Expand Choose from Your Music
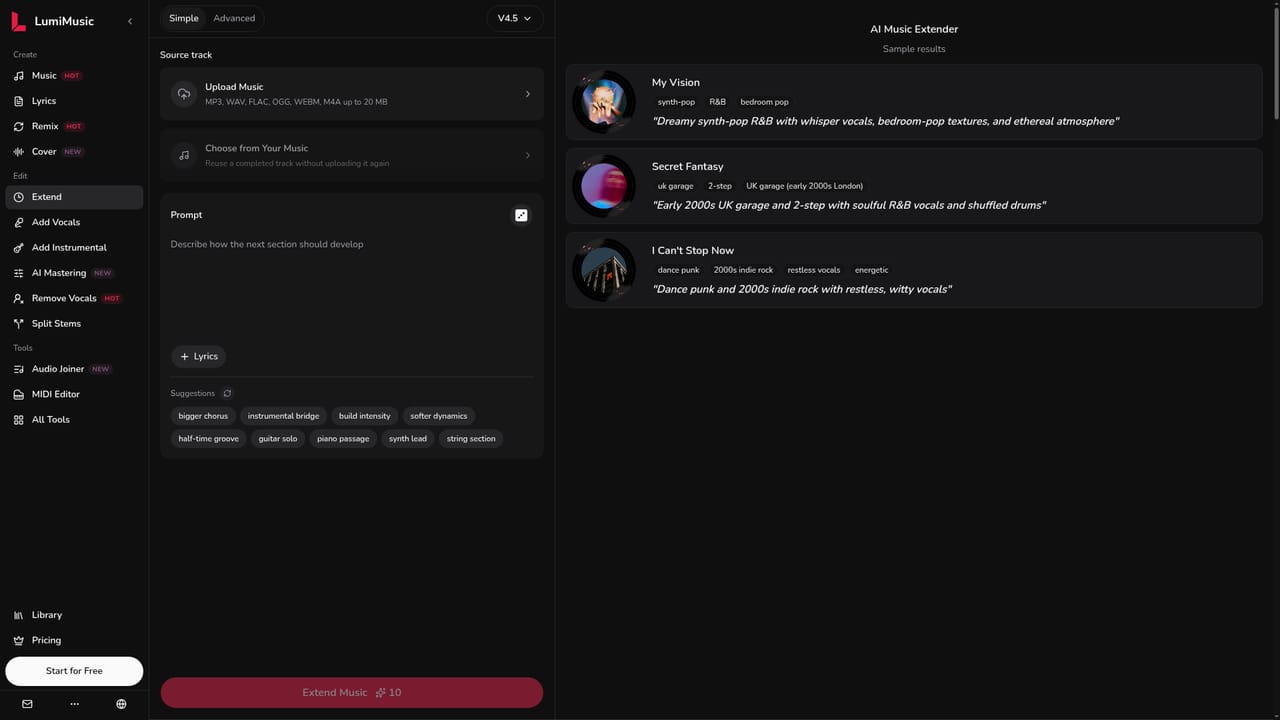Viewport: 1280px width, 720px height. [352, 155]
